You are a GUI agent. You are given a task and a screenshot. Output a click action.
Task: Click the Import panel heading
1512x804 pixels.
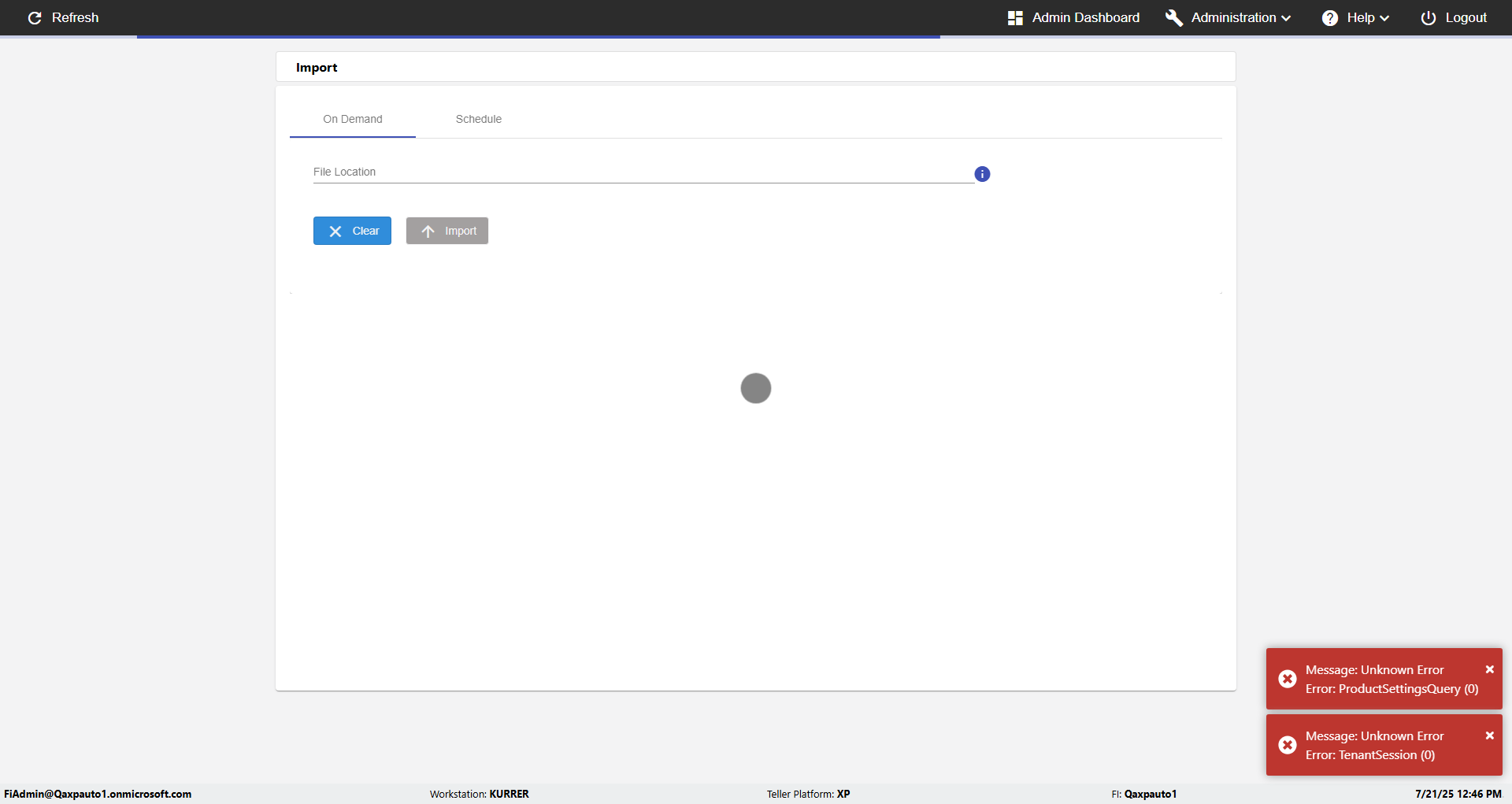[x=317, y=68]
